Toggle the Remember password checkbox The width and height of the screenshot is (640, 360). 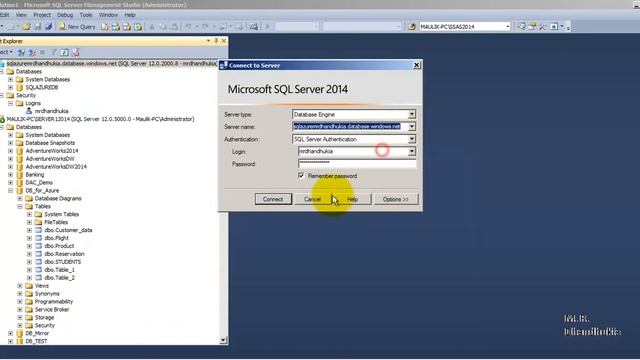point(301,176)
